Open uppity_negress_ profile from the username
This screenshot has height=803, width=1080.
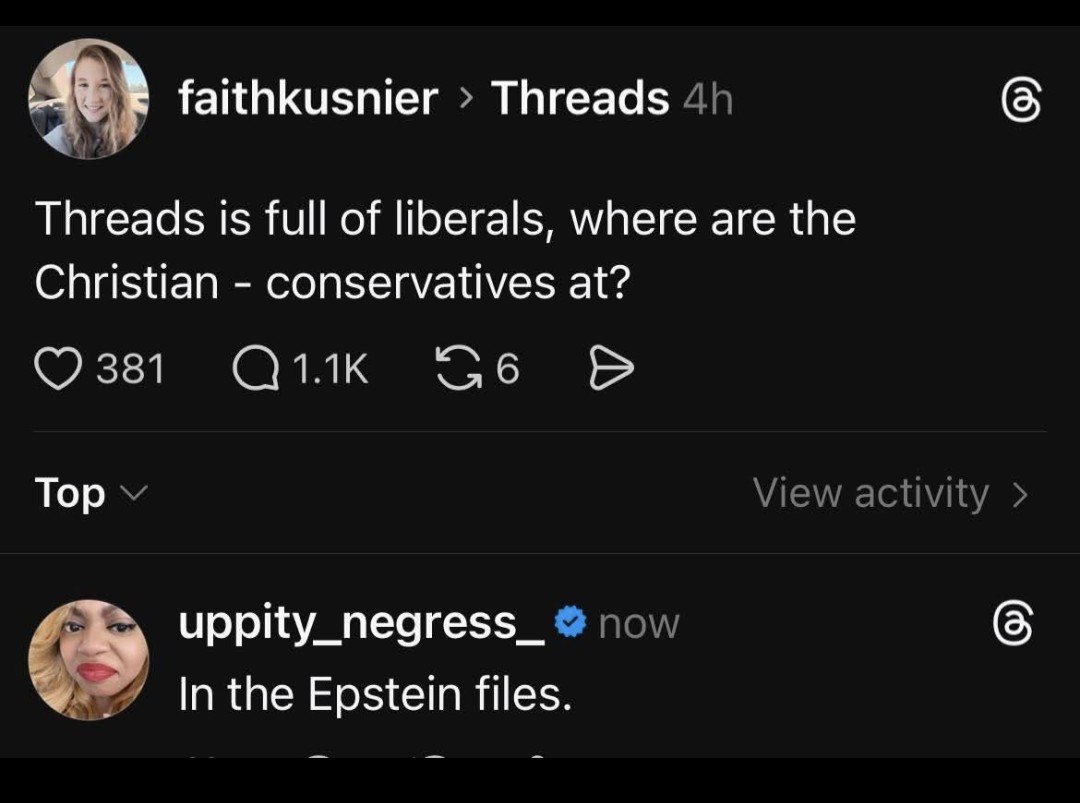point(362,623)
